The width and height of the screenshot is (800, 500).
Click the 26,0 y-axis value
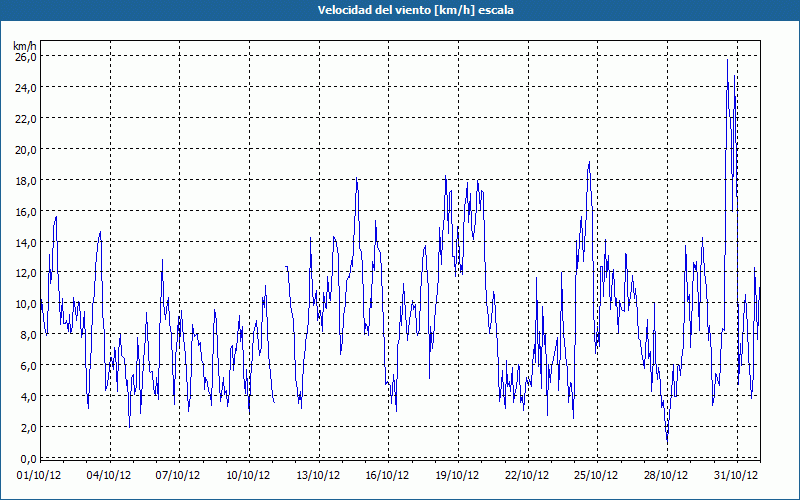tap(26, 57)
